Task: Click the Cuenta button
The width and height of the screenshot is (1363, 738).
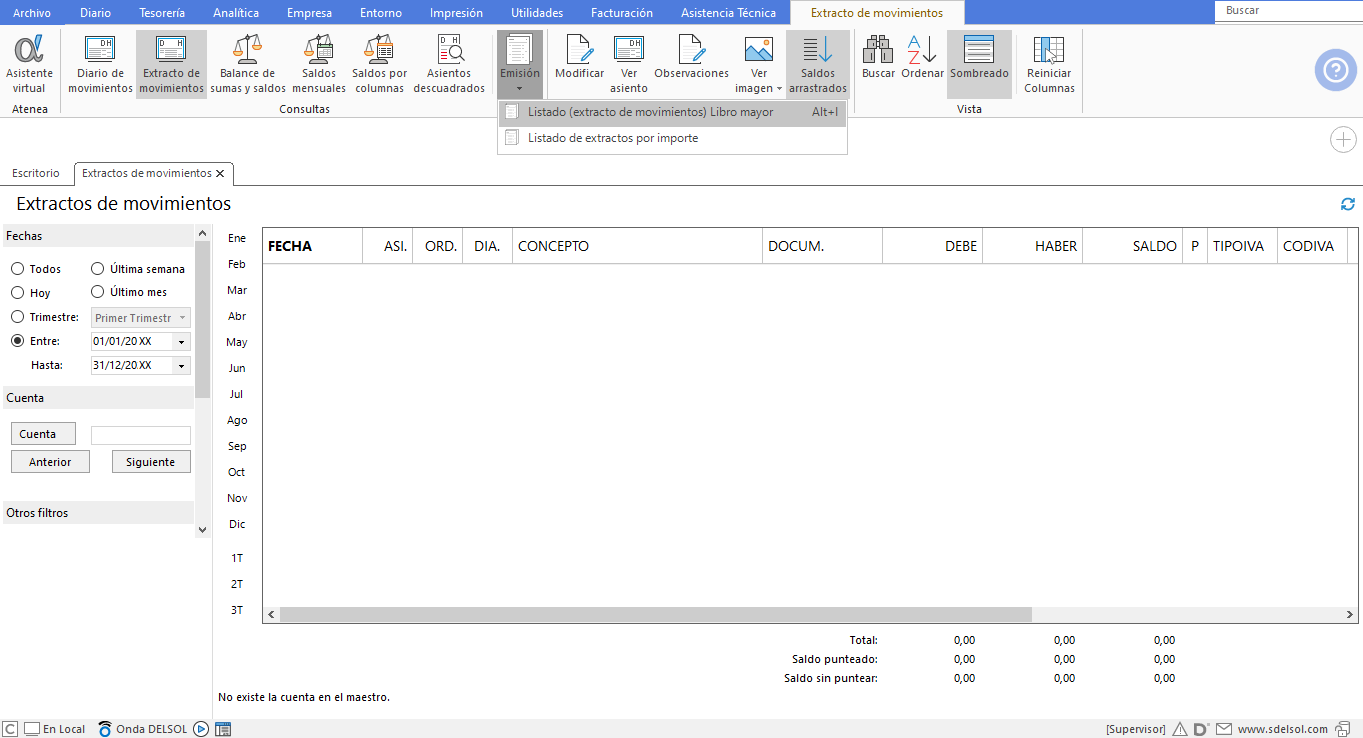Action: tap(43, 434)
